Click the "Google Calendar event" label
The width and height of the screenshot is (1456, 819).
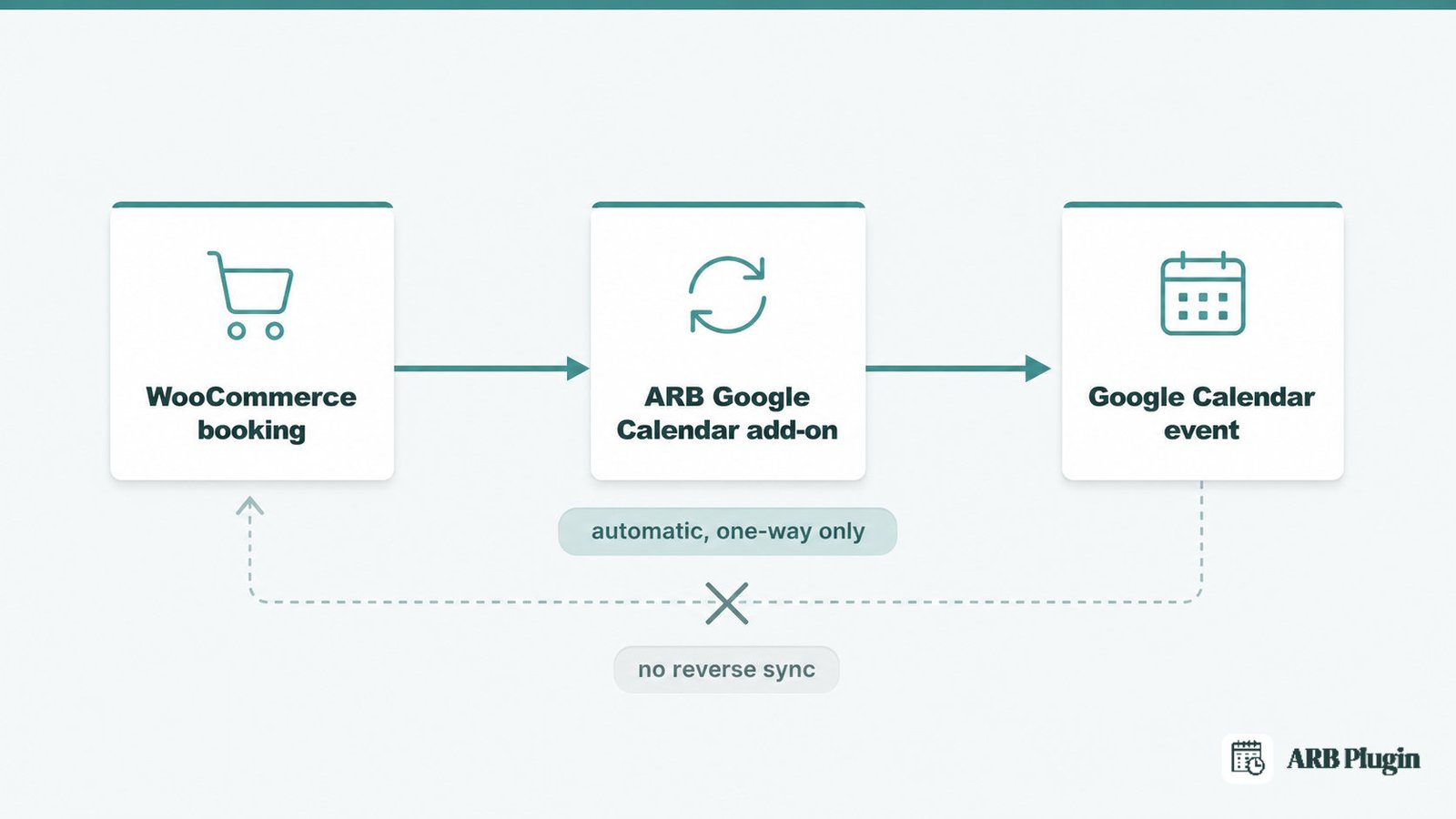[x=1201, y=413]
